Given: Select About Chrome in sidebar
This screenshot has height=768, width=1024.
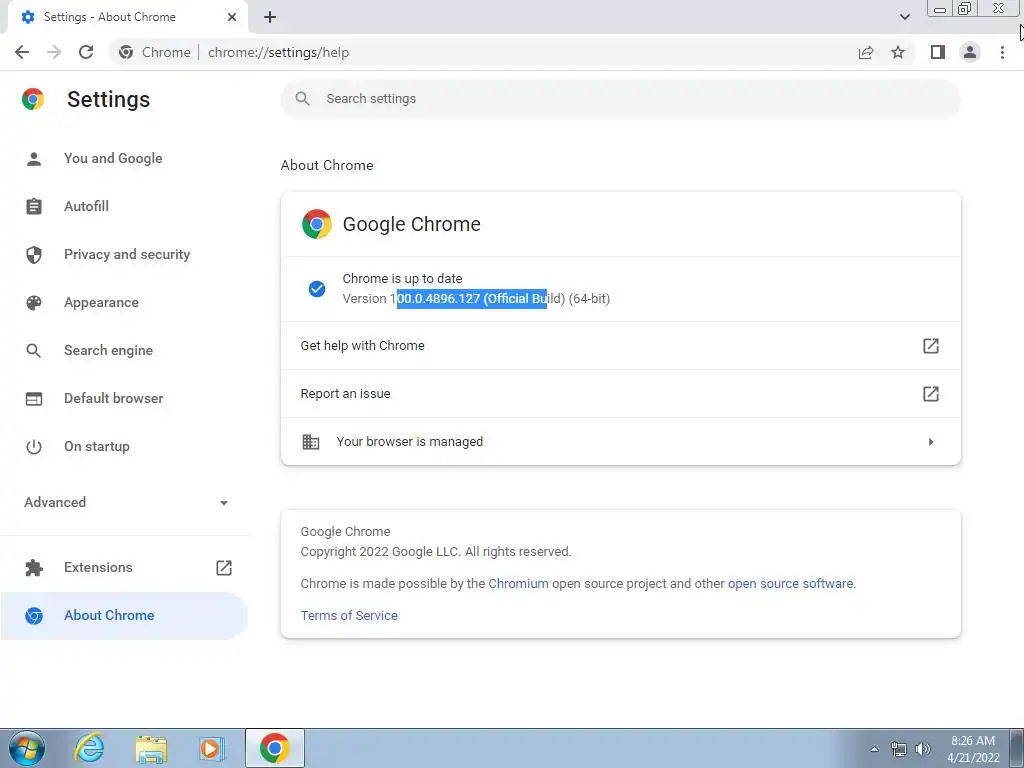Looking at the screenshot, I should [124, 615].
